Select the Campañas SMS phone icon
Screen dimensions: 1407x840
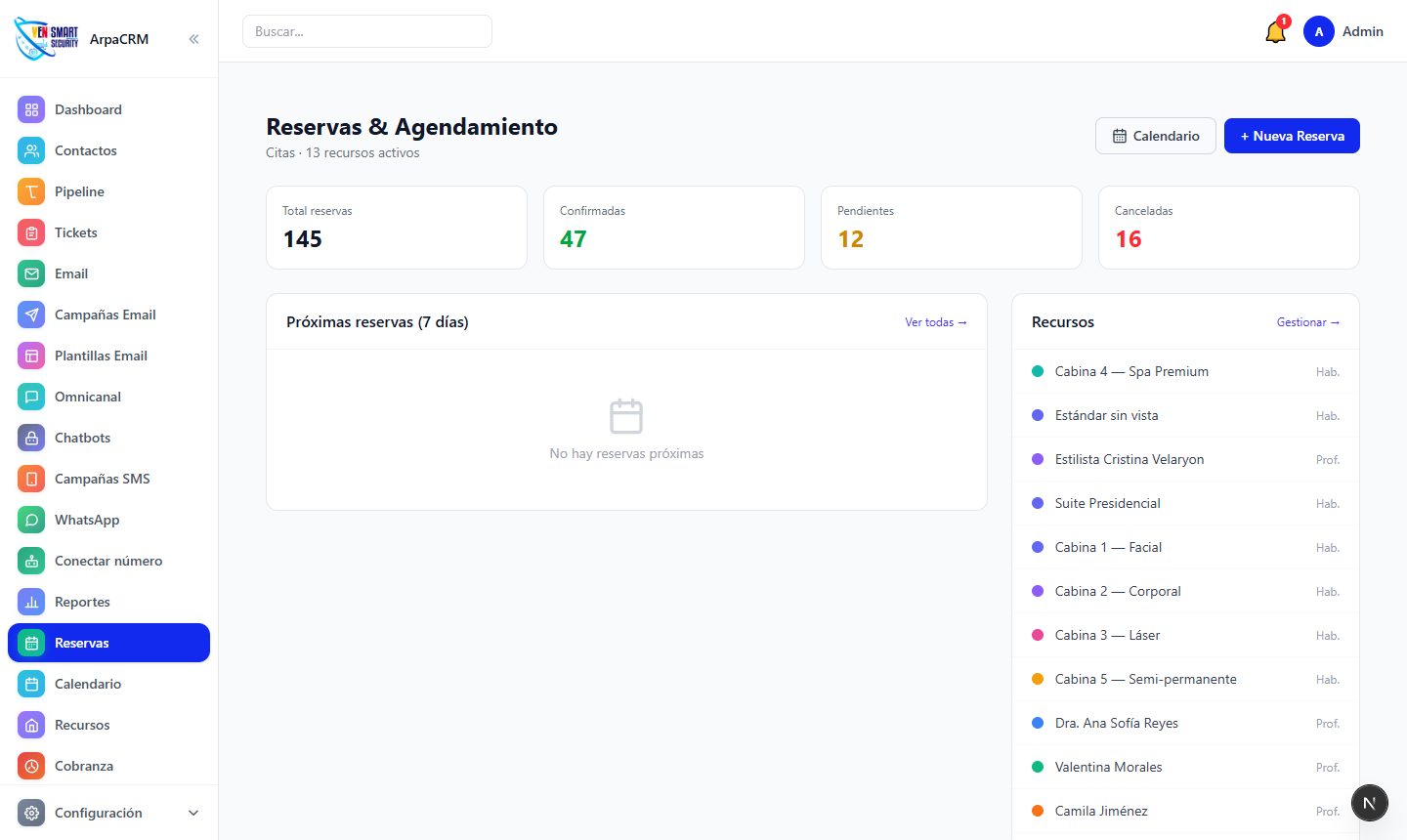tap(31, 479)
